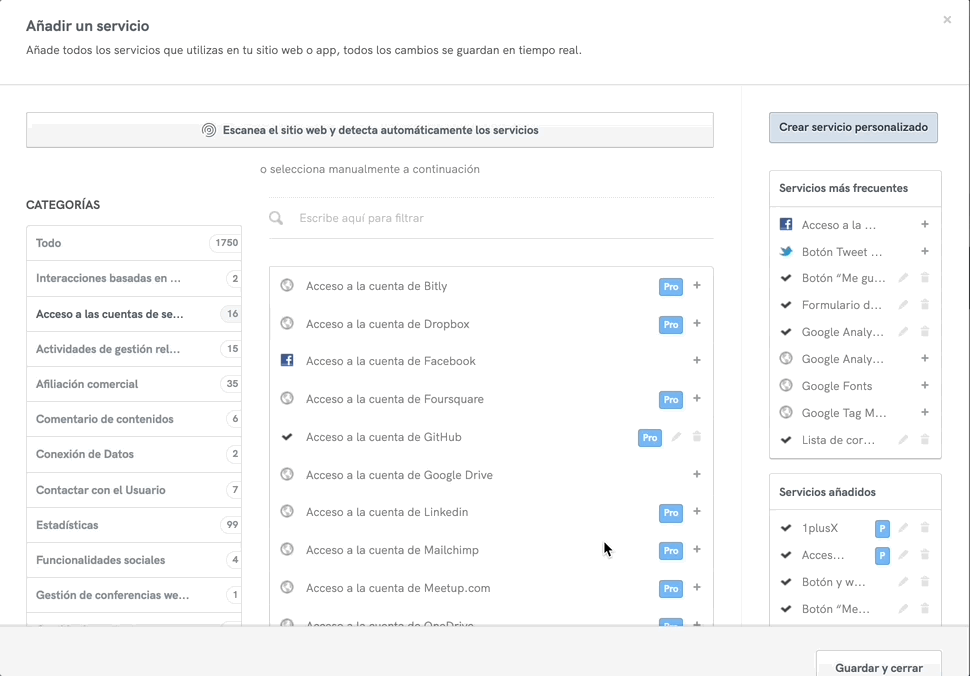Click trash icon for Formulario de contacto service
This screenshot has height=676, width=970.
click(x=925, y=305)
